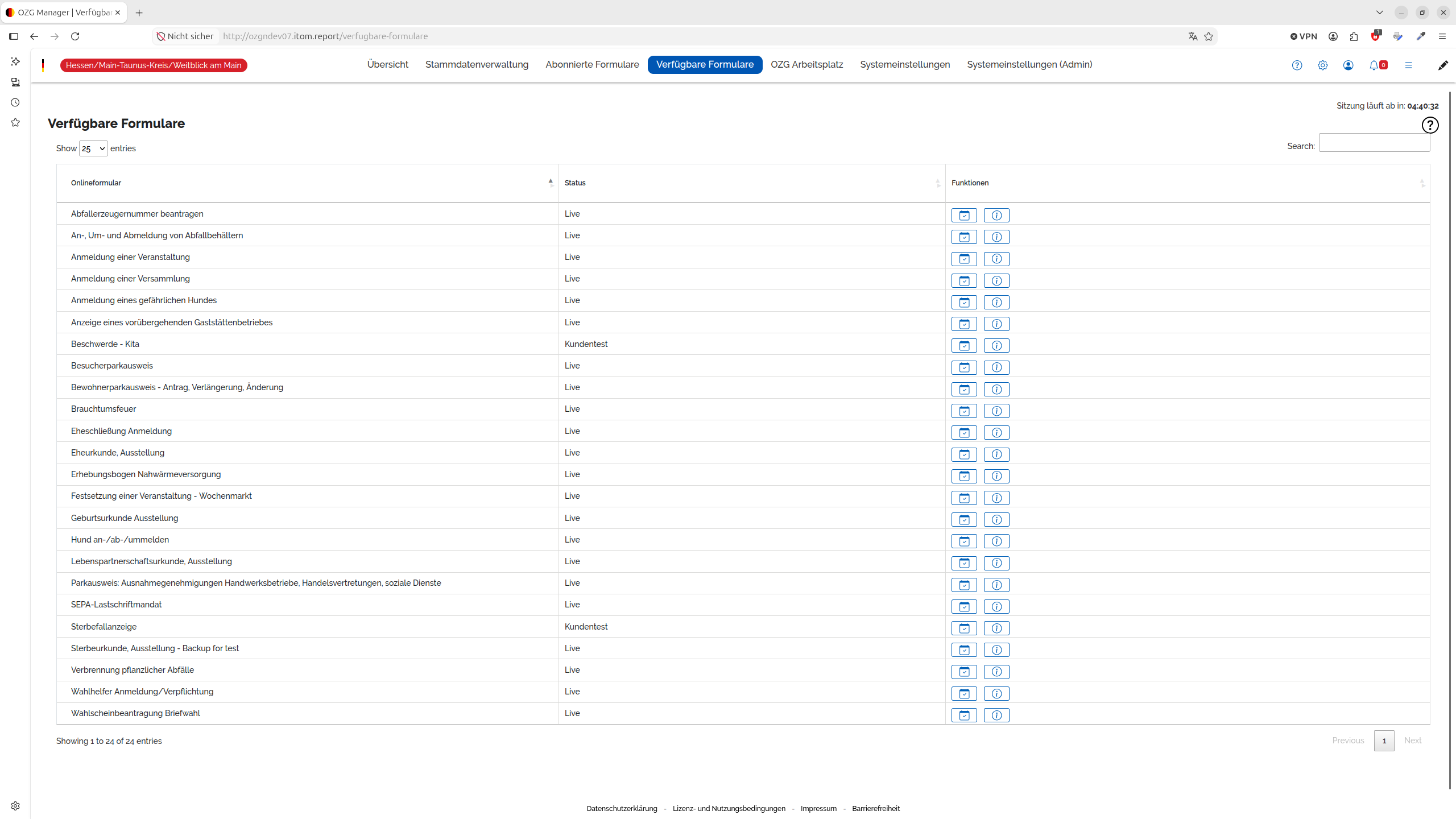This screenshot has width=1456, height=819.
Task: Click the blue gear settings icon in the header
Action: (1322, 65)
